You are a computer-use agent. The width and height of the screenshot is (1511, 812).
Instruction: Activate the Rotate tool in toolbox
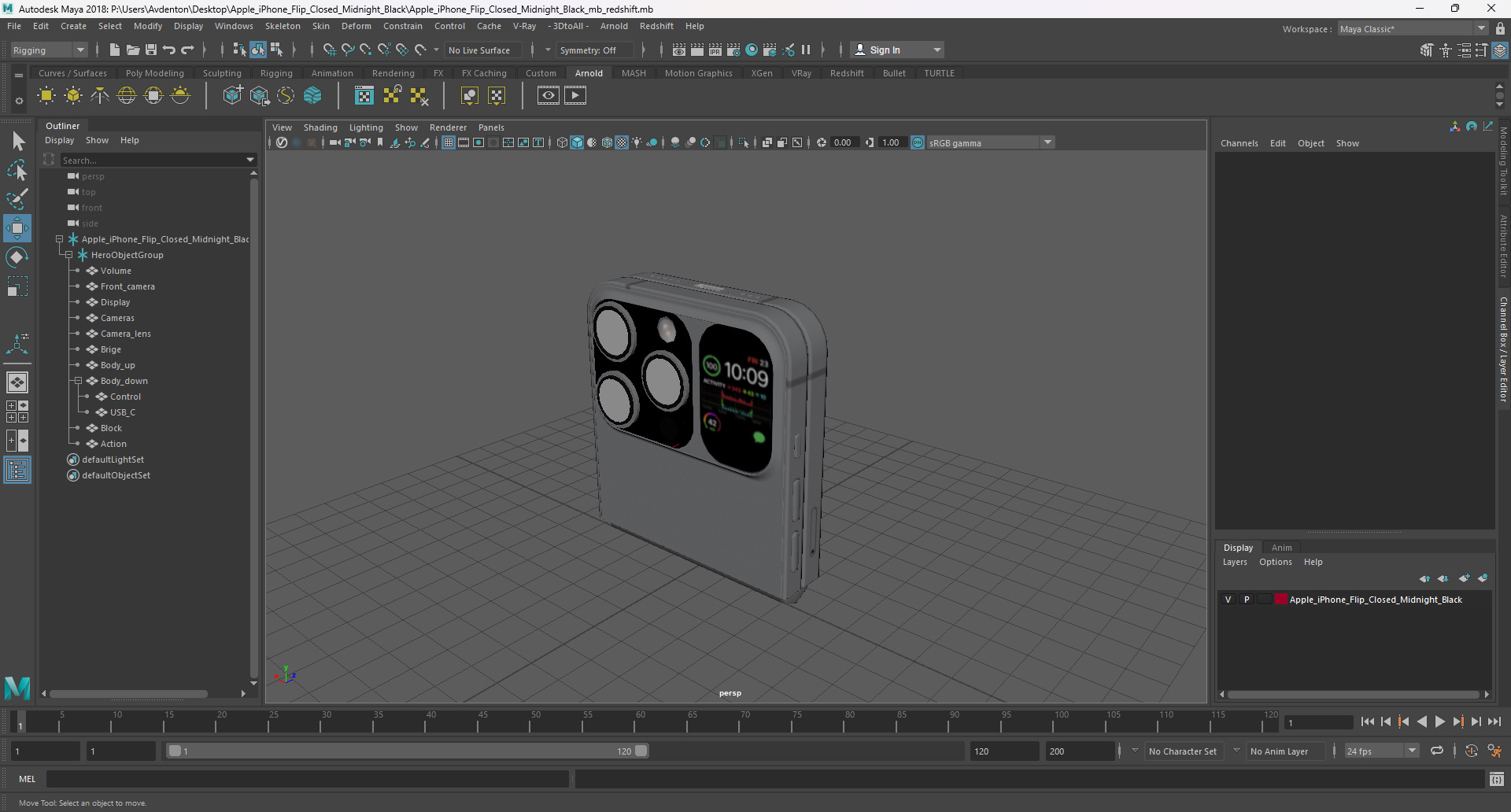click(17, 257)
